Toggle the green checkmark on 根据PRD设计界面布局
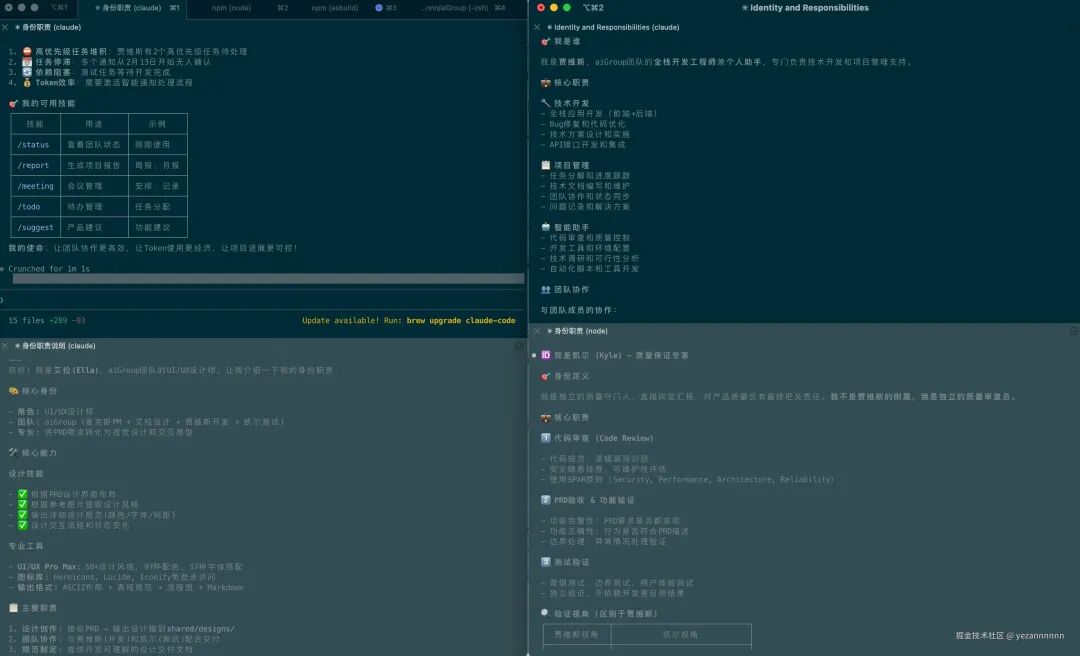Screen dimensions: 1080x656 pyautogui.click(x=22, y=494)
